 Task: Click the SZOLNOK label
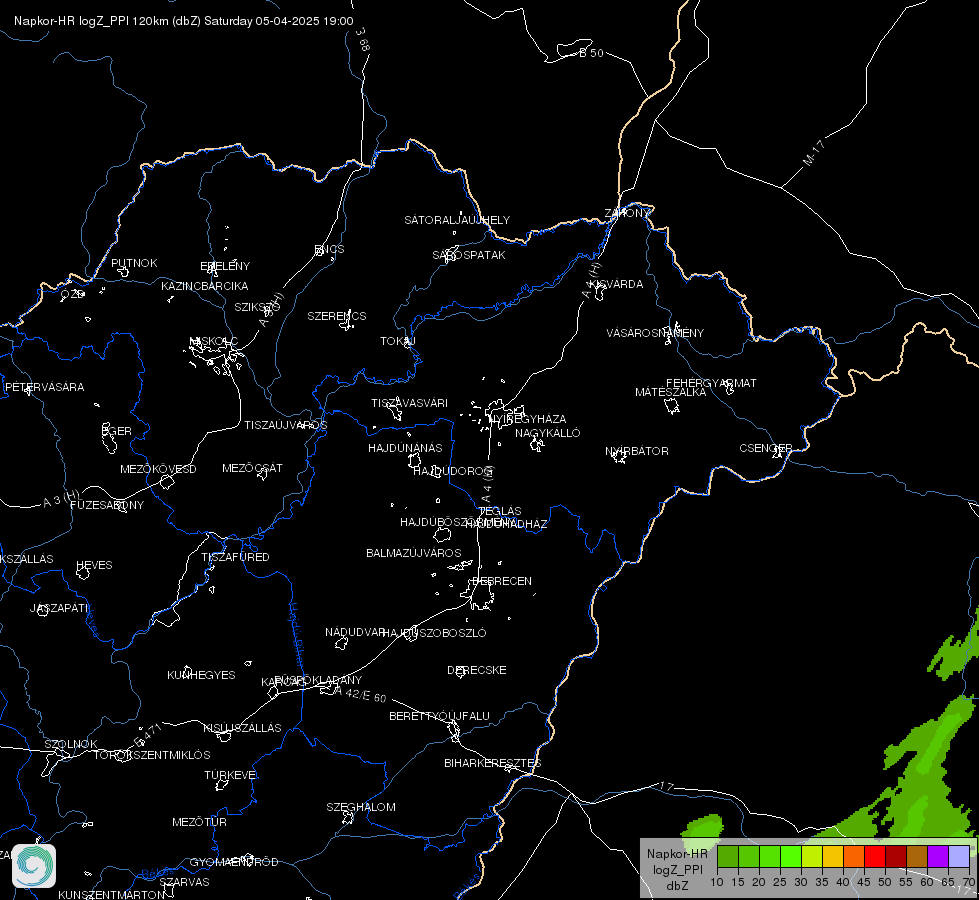[71, 744]
